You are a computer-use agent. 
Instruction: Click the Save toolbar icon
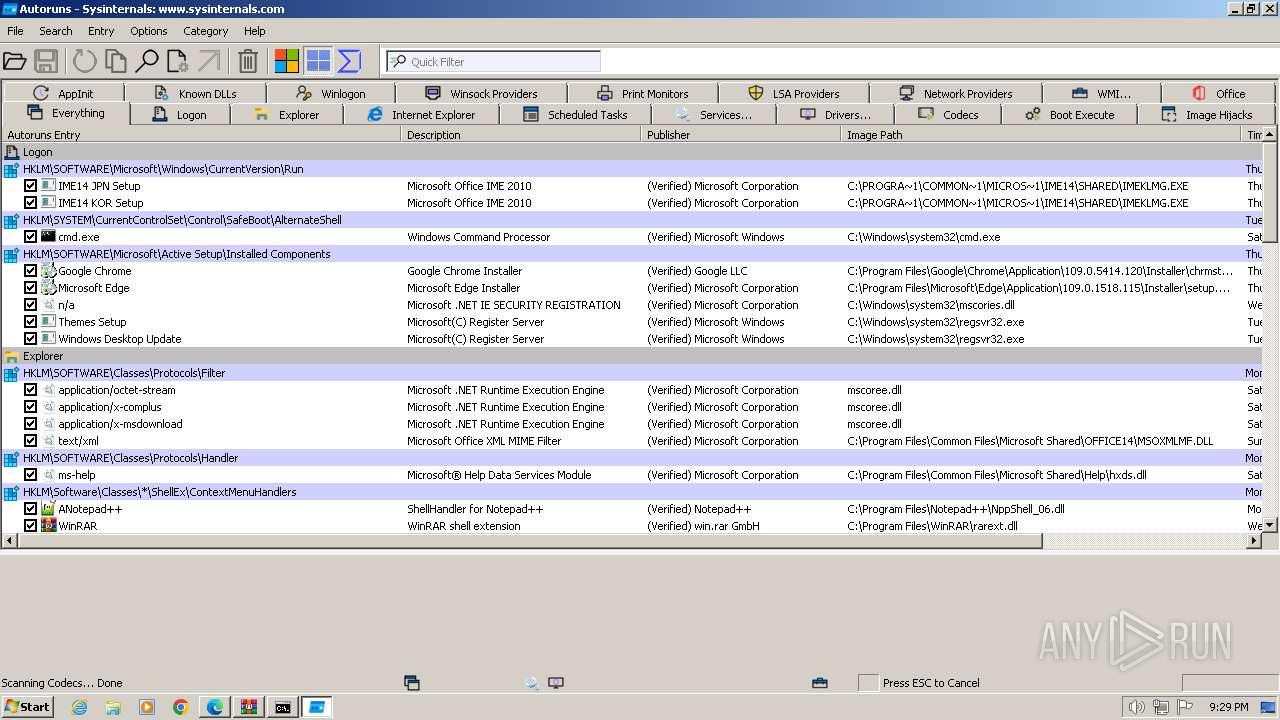46,61
